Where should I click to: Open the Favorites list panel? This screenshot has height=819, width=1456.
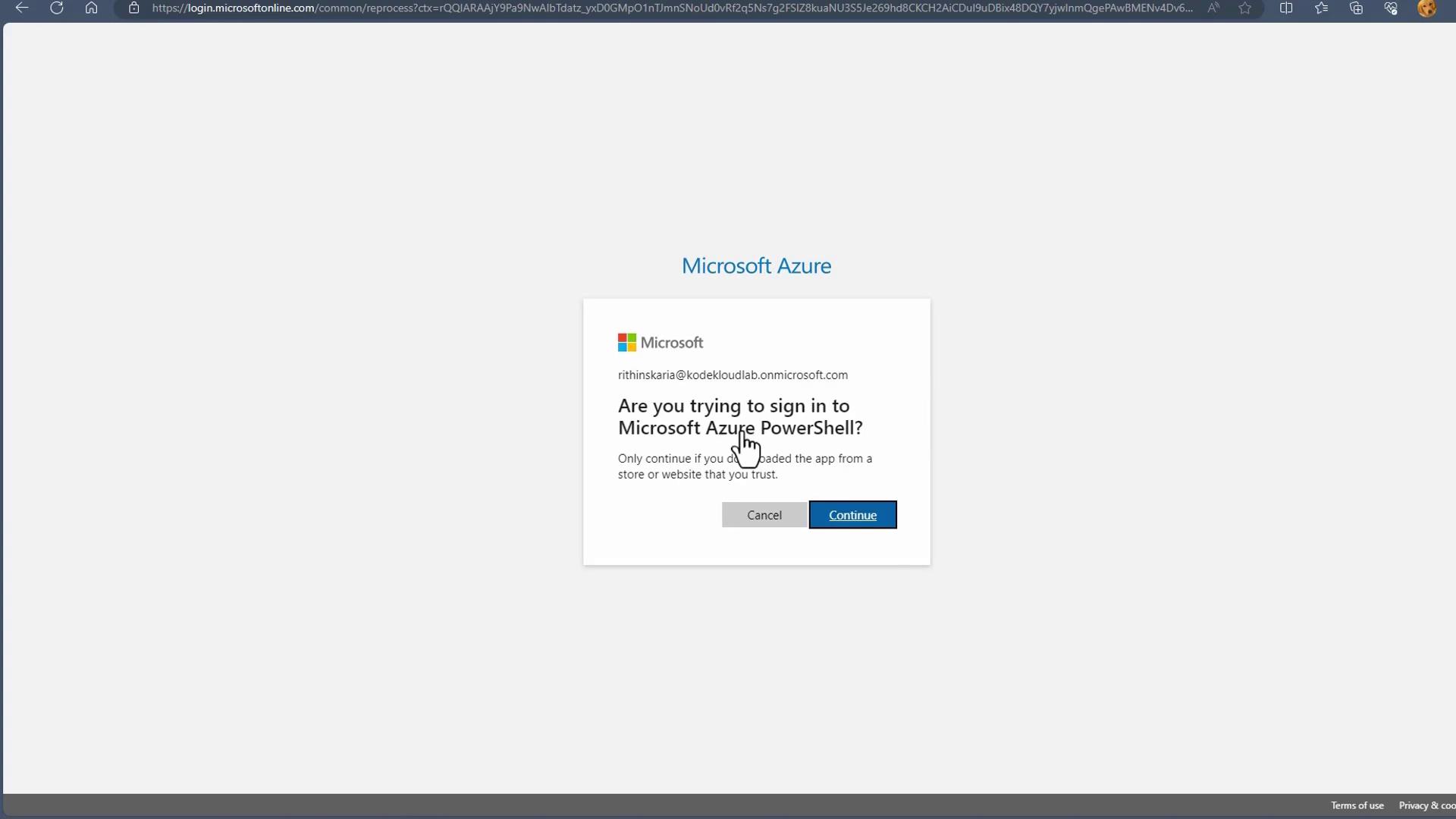[1321, 8]
